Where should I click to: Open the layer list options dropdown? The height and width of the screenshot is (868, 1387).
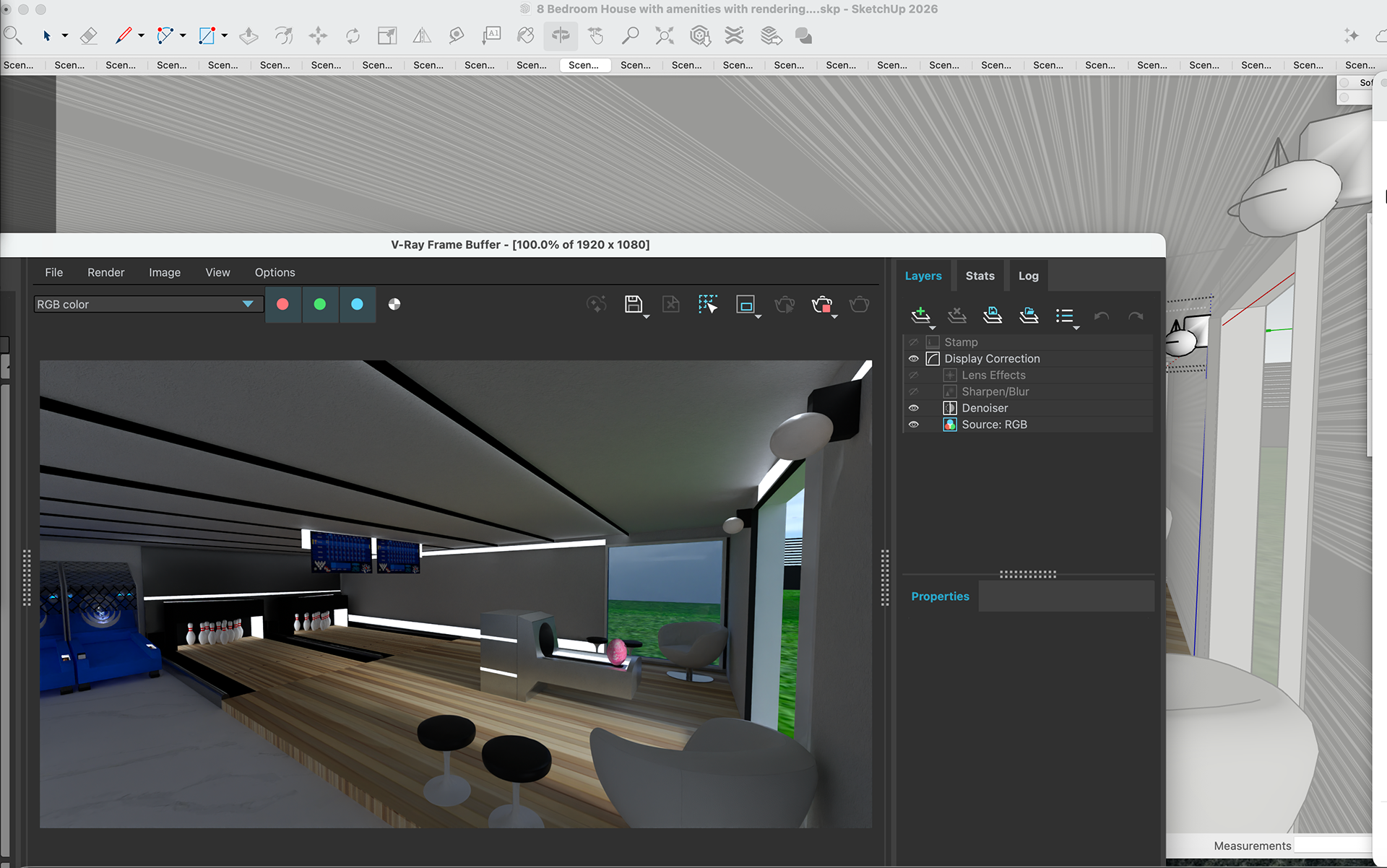[1065, 316]
